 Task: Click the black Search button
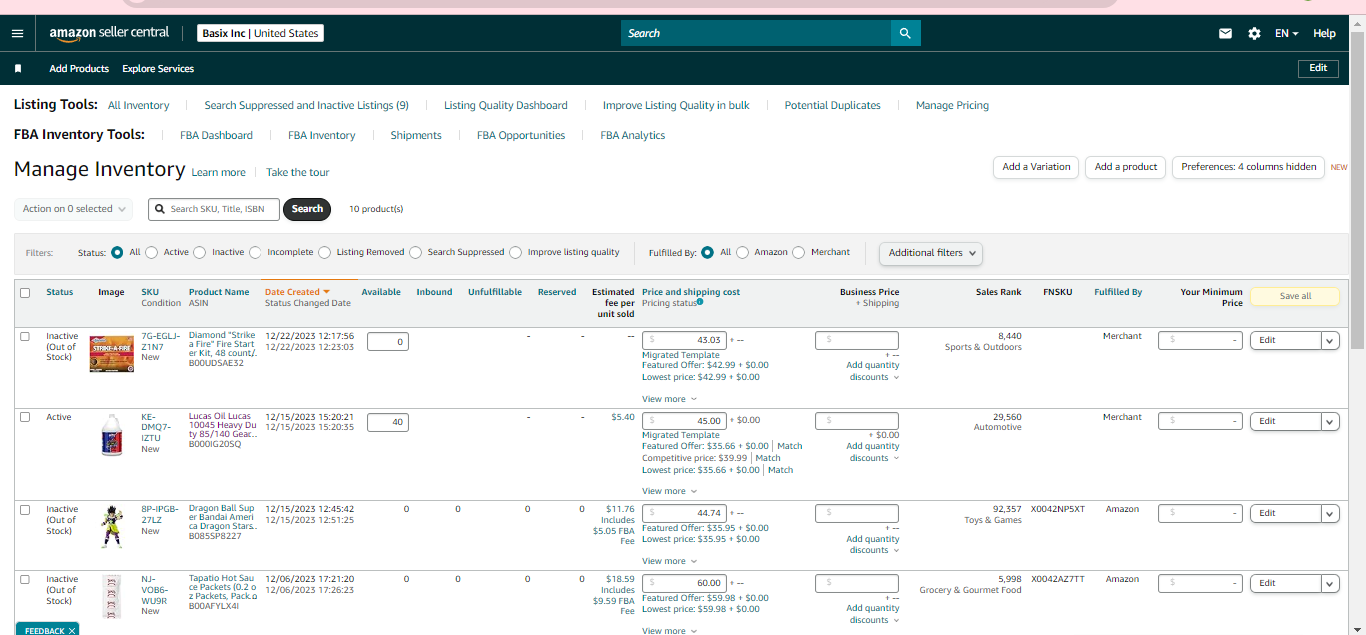pyautogui.click(x=307, y=209)
